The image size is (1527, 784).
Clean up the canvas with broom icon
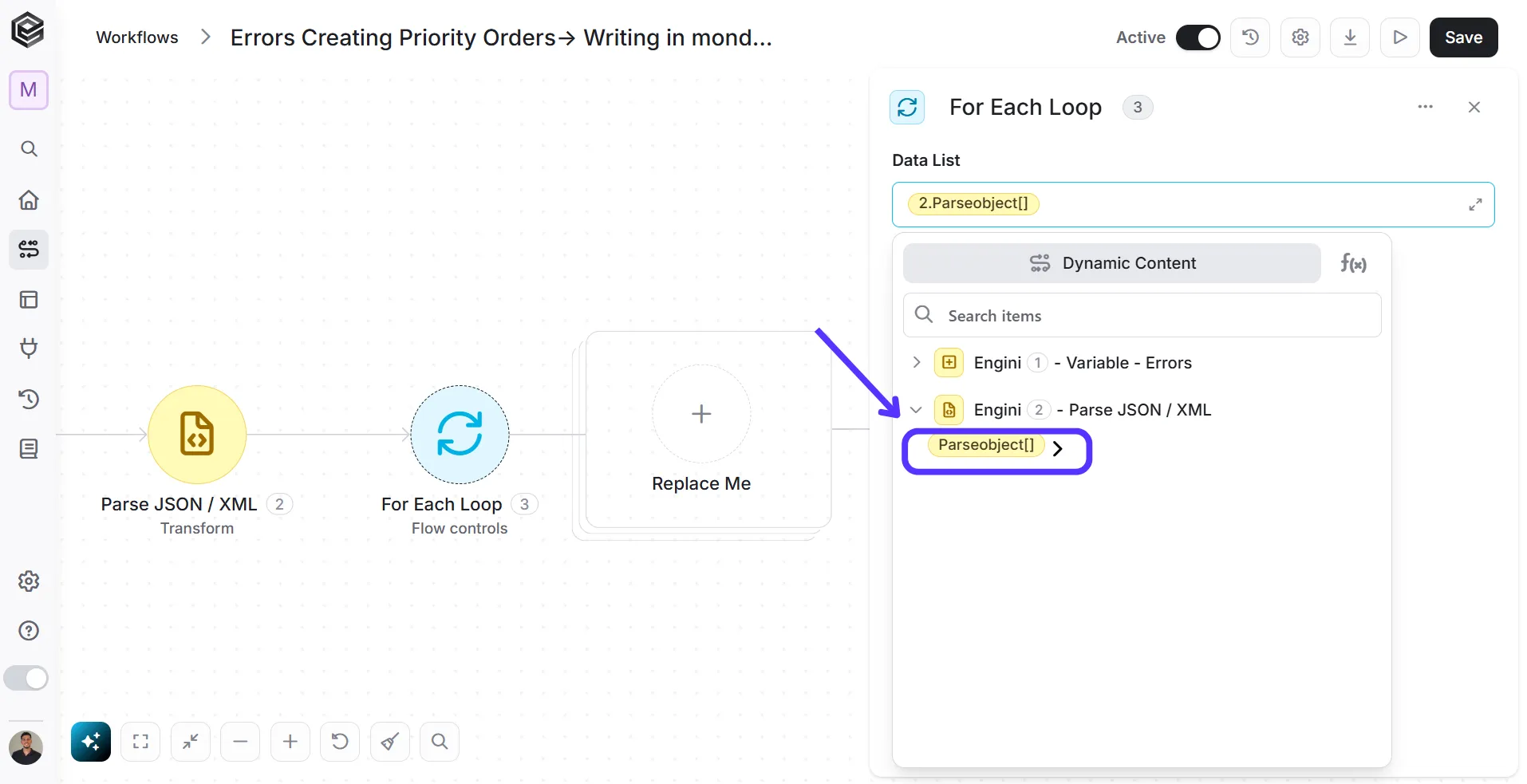pyautogui.click(x=390, y=742)
